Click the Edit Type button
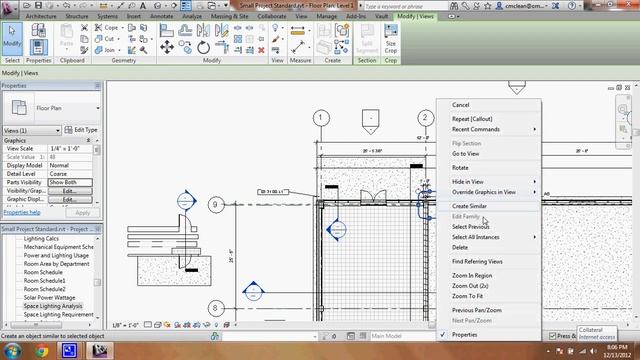This screenshot has height=360, width=640. pyautogui.click(x=81, y=130)
